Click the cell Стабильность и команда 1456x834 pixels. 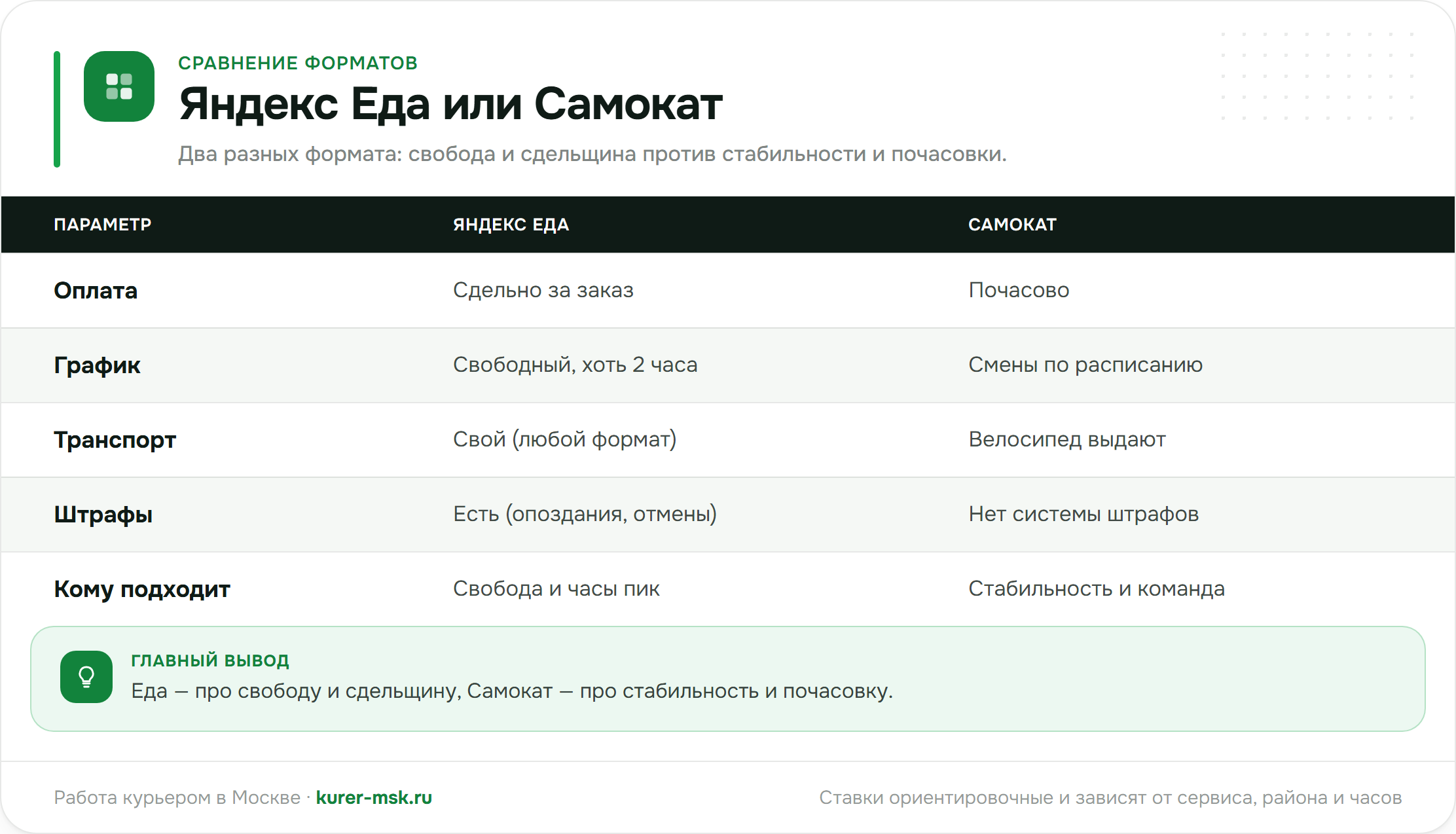[x=1097, y=589]
